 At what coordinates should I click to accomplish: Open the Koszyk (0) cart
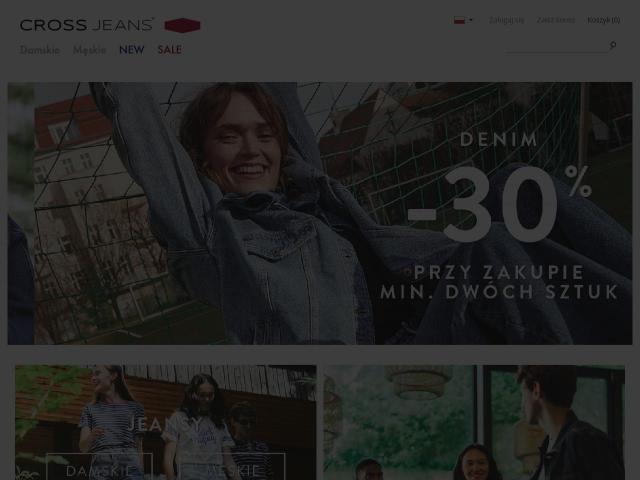click(x=604, y=20)
